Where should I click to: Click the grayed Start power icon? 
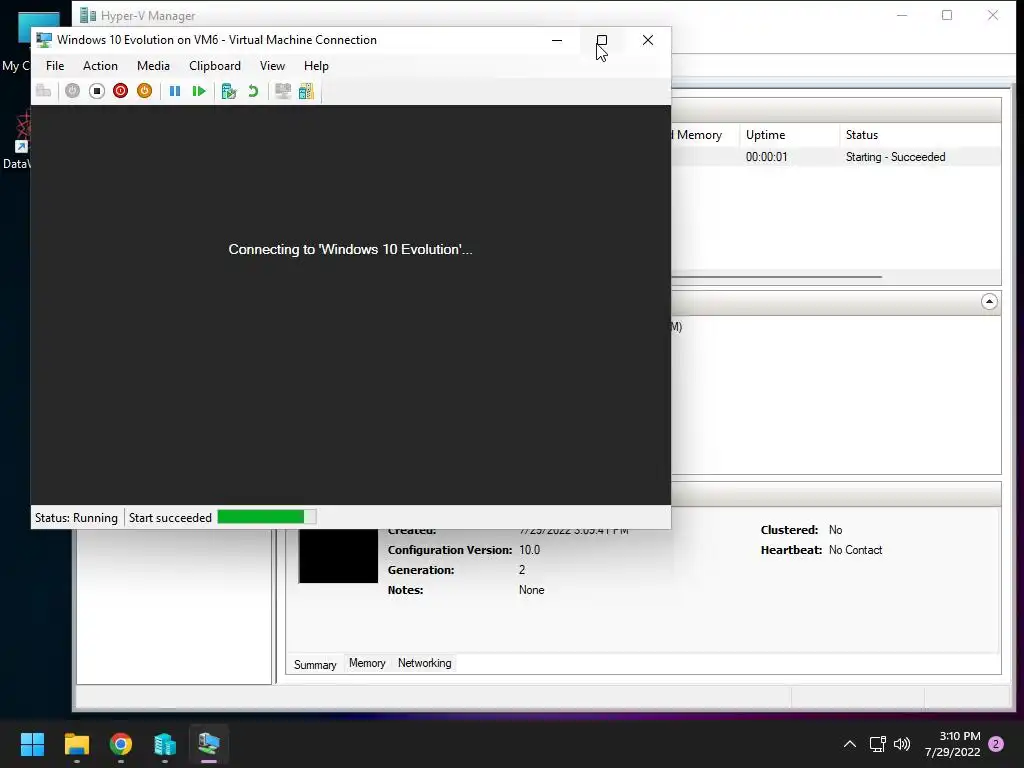pos(72,91)
